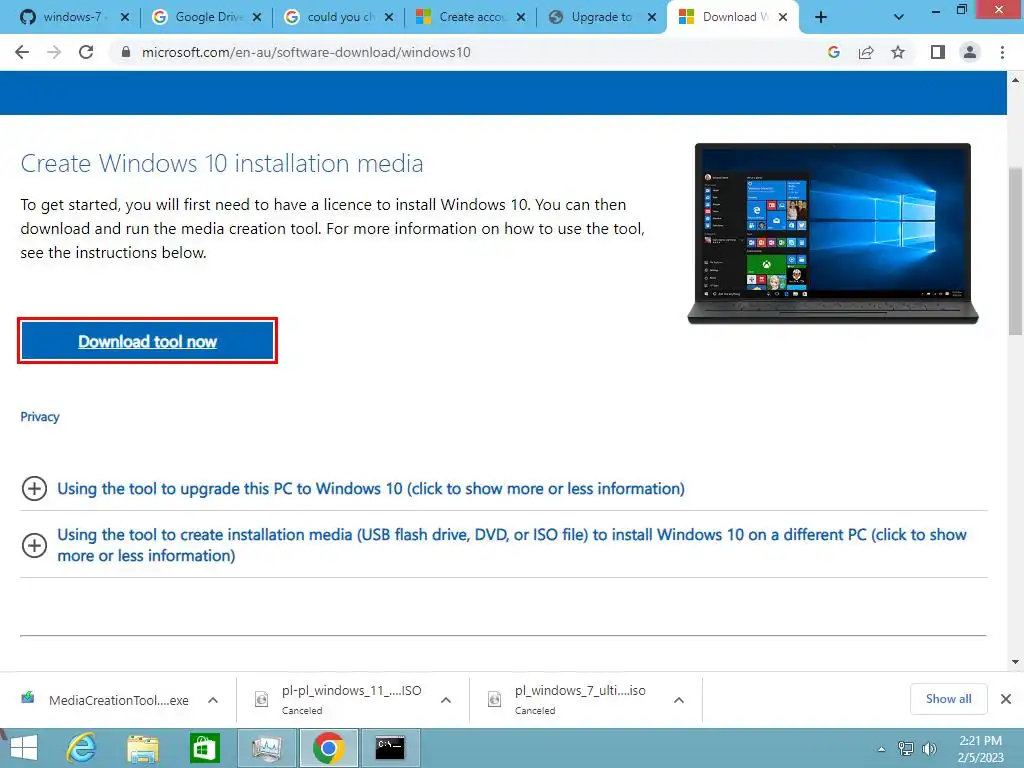Open Command Prompt from taskbar
The image size is (1024, 768).
coord(390,748)
